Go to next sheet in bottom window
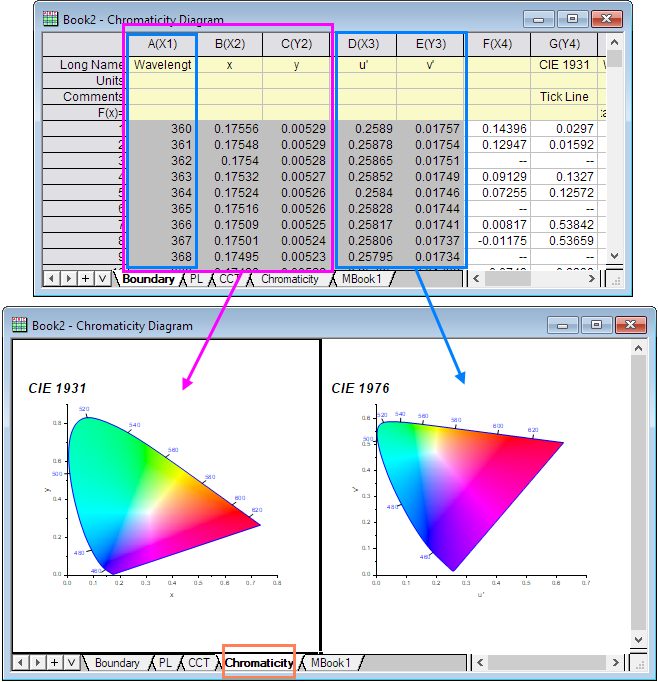Viewport: 658px width, 682px height. [37, 662]
